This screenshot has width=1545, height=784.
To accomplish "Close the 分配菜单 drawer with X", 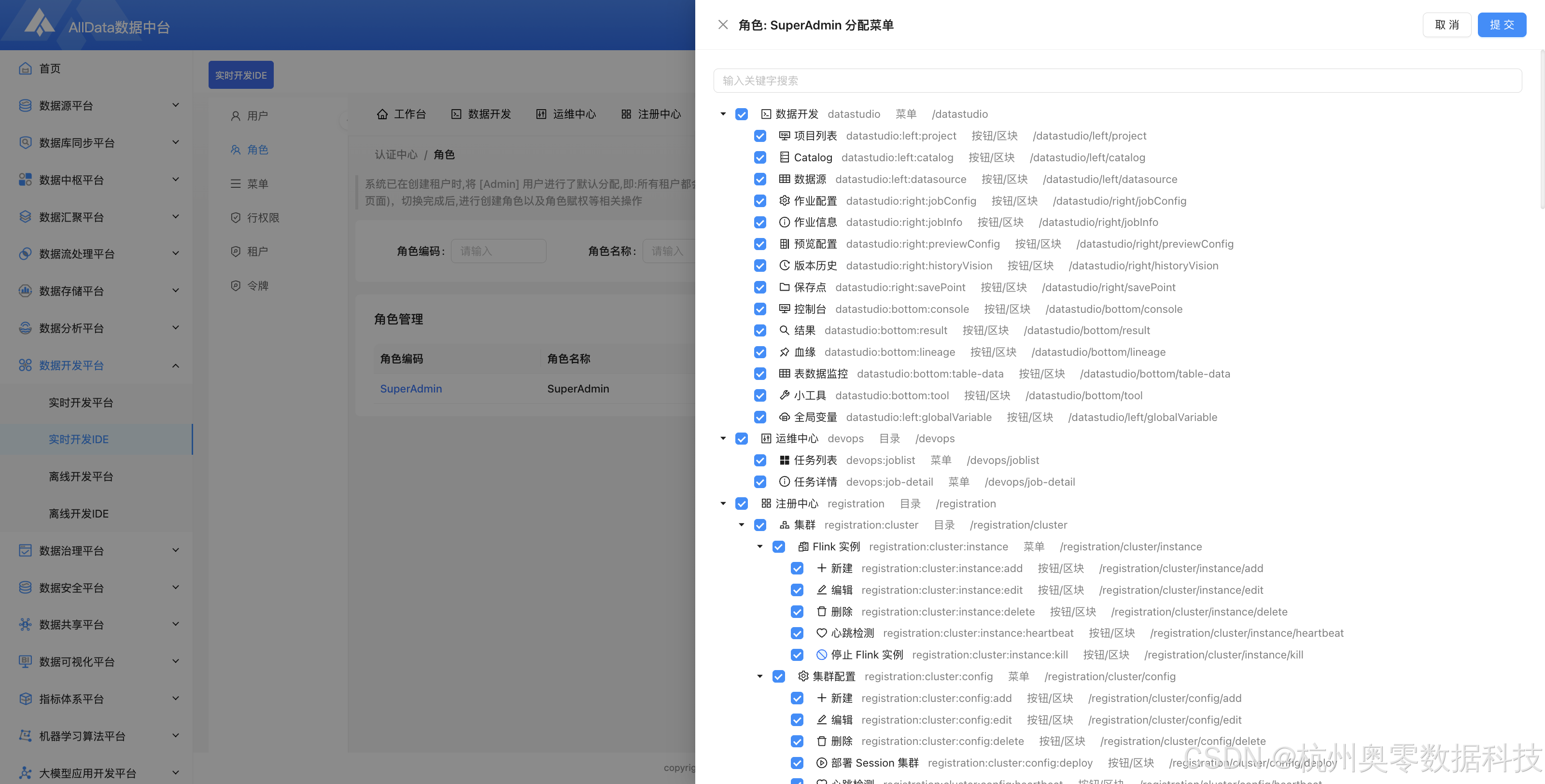I will click(x=723, y=25).
